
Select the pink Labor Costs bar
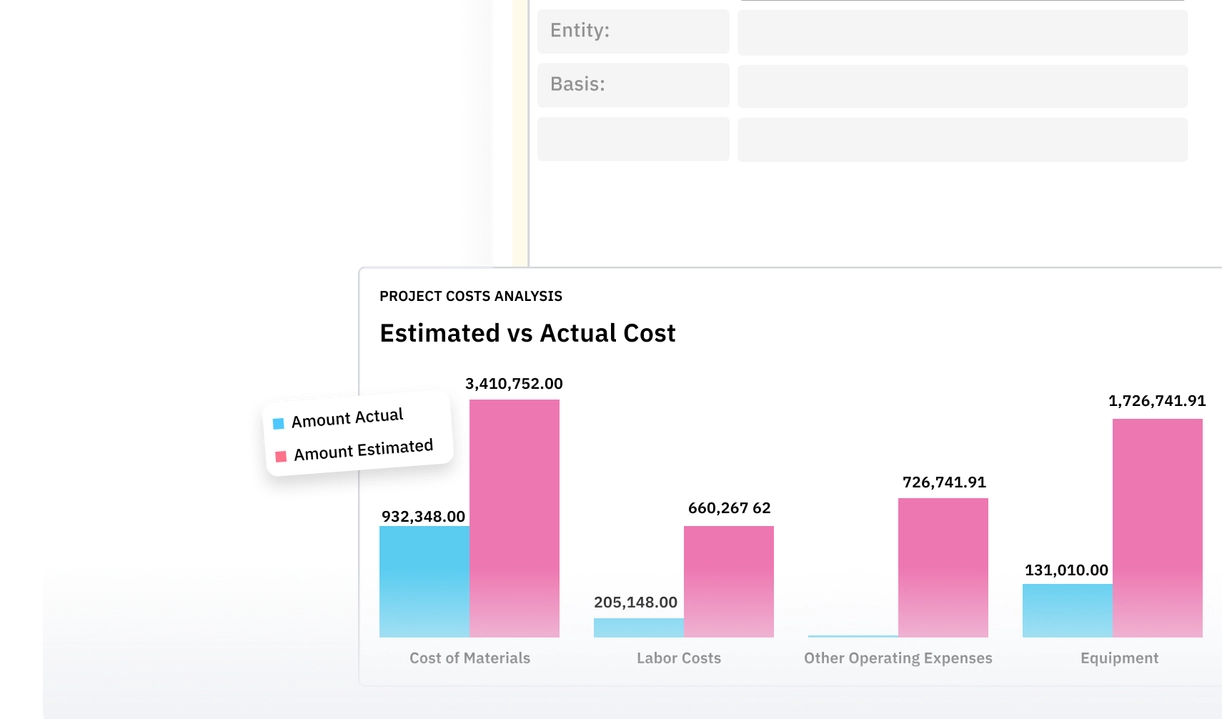coord(729,580)
